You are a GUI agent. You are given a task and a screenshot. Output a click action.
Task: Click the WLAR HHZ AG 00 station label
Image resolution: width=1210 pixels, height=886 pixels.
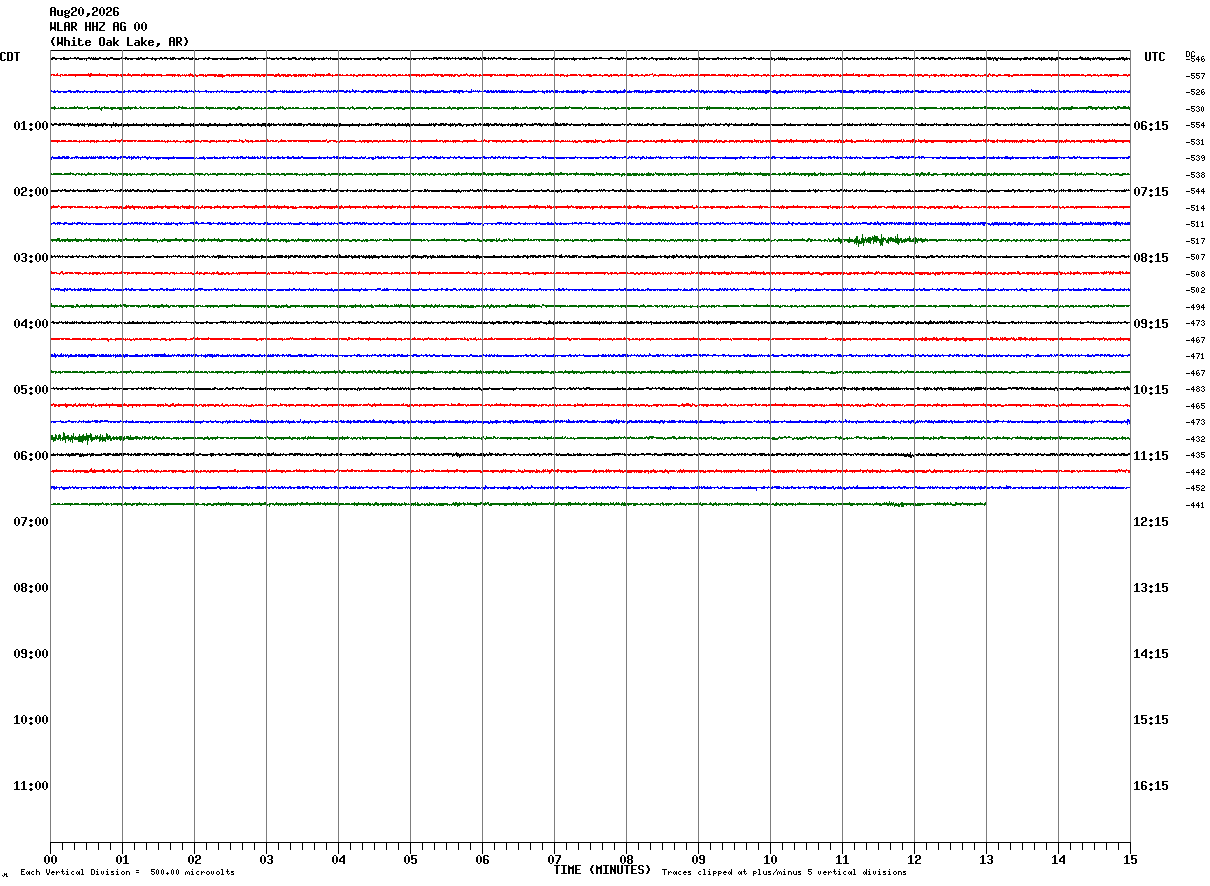point(98,27)
